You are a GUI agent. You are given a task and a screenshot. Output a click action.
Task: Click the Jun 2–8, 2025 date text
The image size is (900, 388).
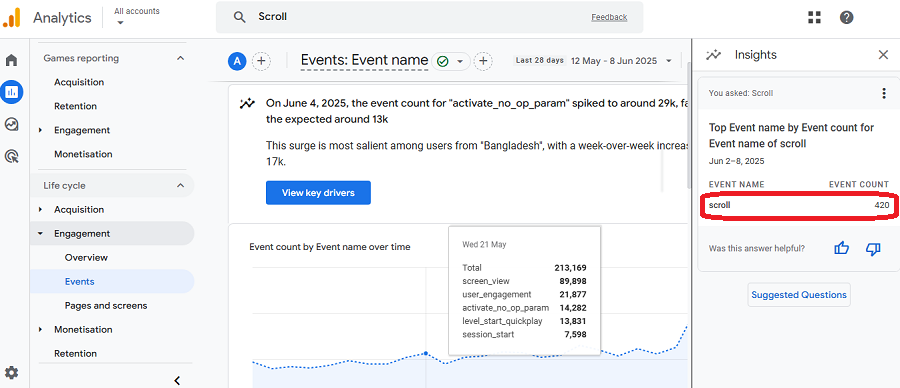(x=736, y=161)
